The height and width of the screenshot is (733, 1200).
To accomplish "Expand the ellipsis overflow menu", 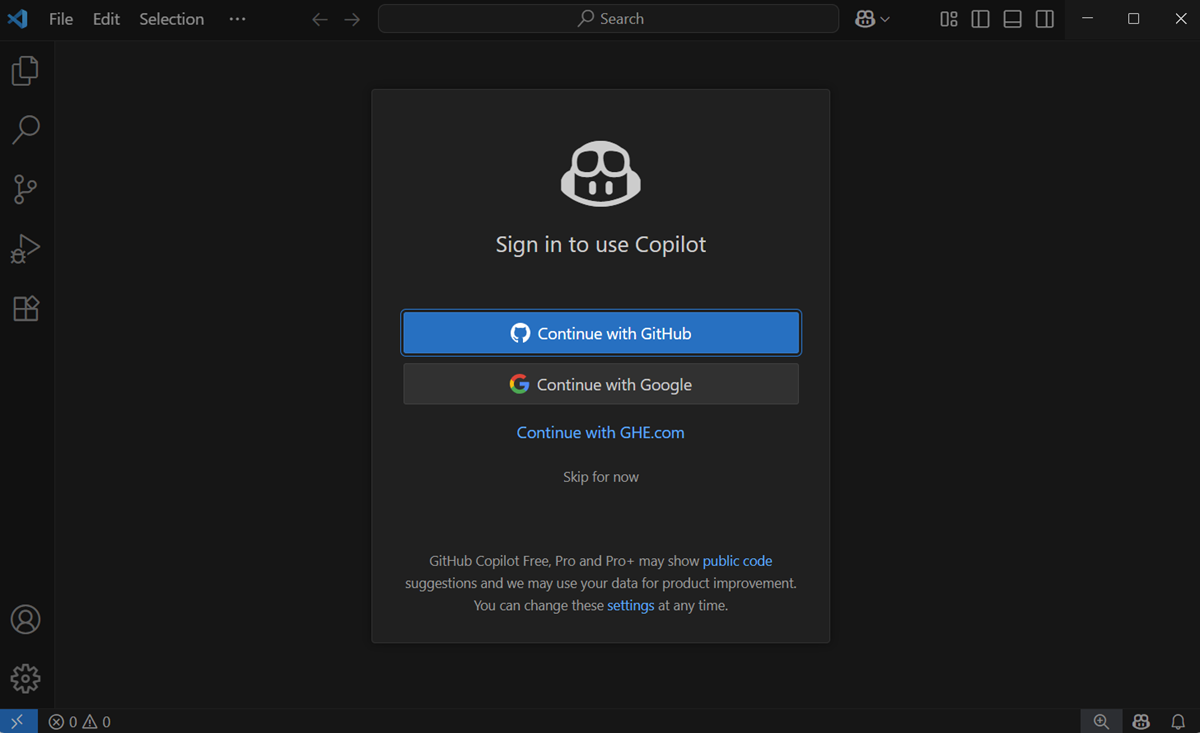I will pyautogui.click(x=237, y=18).
